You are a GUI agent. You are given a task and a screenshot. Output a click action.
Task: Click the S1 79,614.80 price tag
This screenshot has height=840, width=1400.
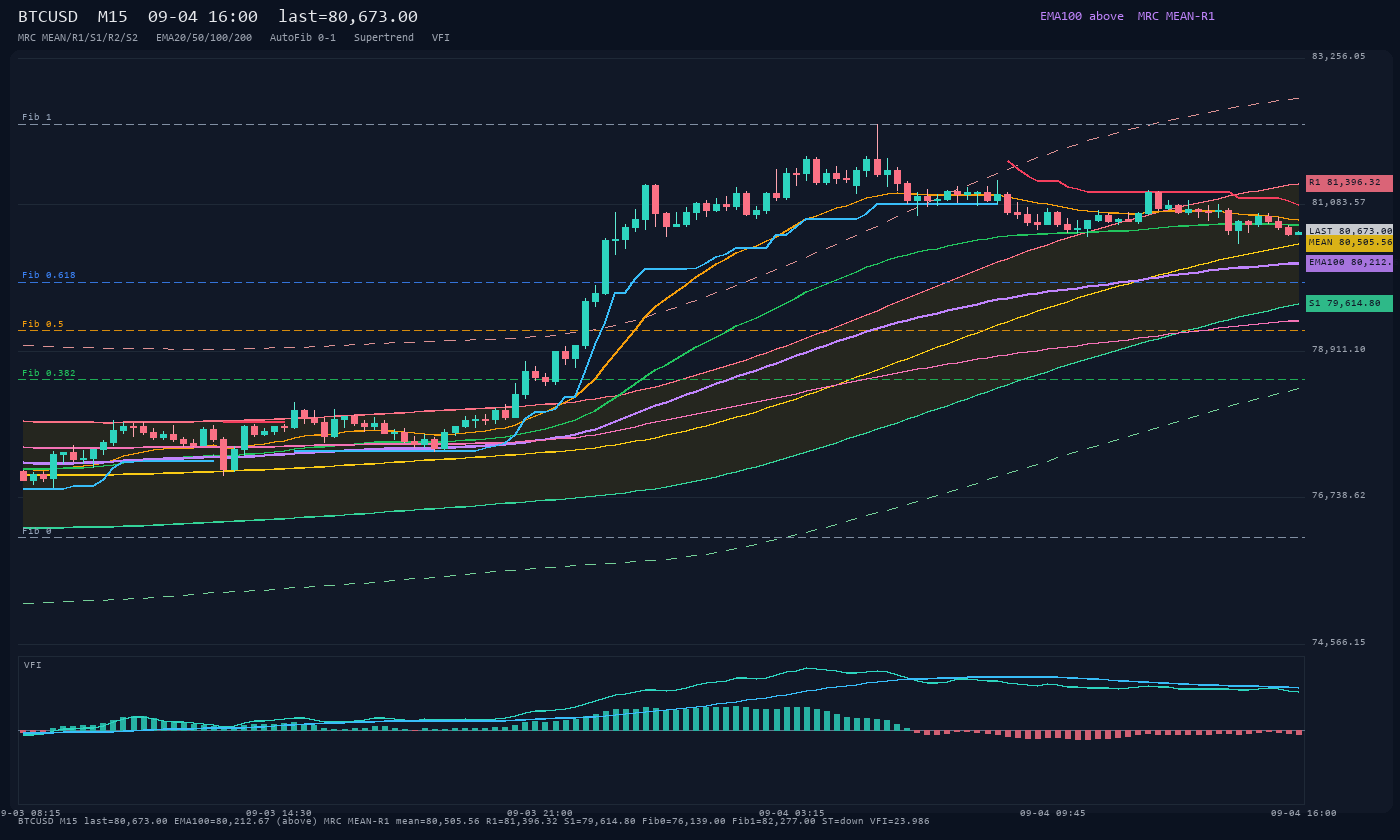1349,303
